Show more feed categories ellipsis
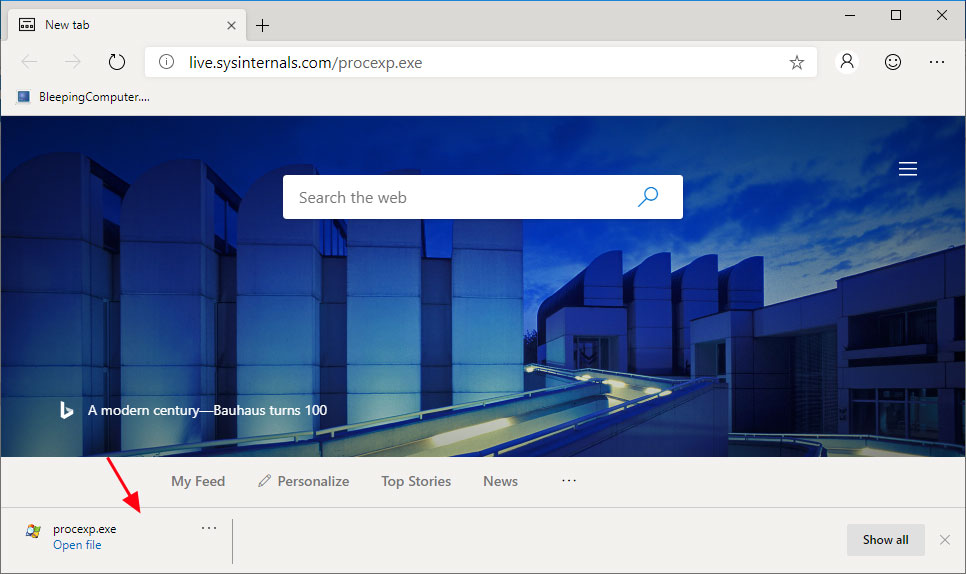This screenshot has height=574, width=966. (569, 480)
